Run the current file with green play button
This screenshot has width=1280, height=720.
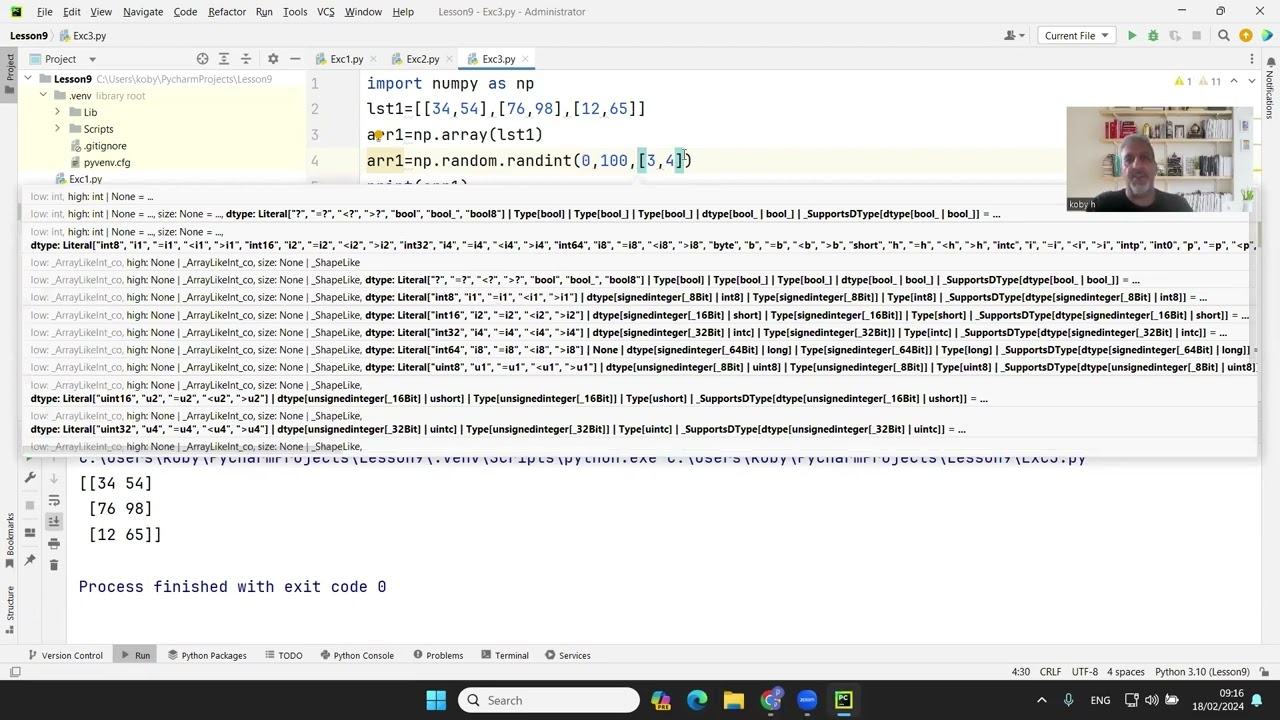1132,36
